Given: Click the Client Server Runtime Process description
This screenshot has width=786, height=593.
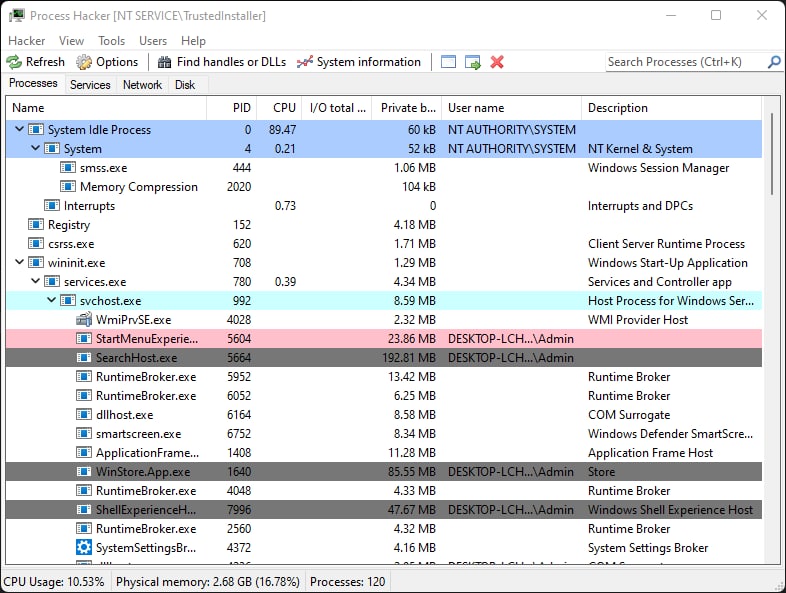Looking at the screenshot, I should pos(666,244).
